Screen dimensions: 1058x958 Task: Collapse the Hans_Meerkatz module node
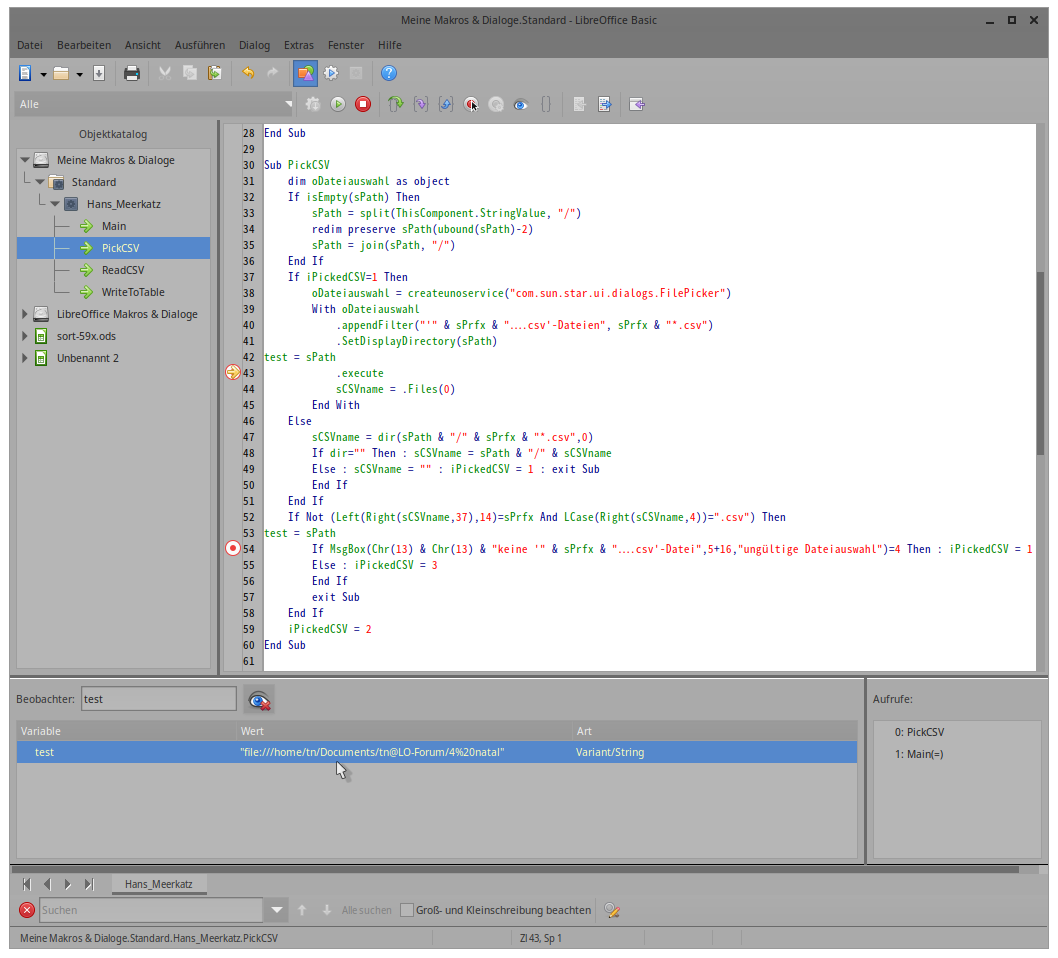[x=55, y=204]
